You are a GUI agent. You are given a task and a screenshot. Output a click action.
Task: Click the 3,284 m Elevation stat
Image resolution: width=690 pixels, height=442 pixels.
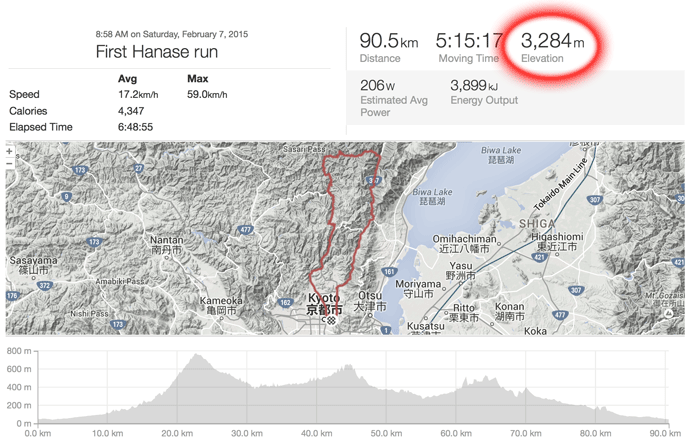(x=553, y=47)
